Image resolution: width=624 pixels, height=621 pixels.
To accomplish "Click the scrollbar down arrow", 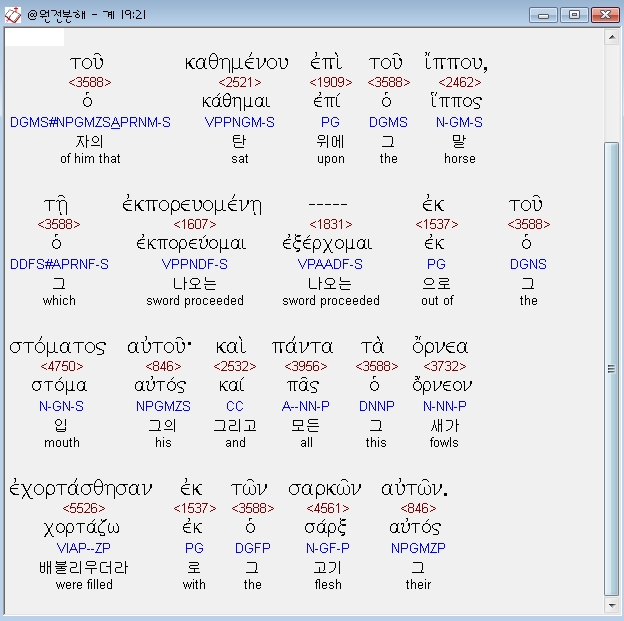I will 612,605.
